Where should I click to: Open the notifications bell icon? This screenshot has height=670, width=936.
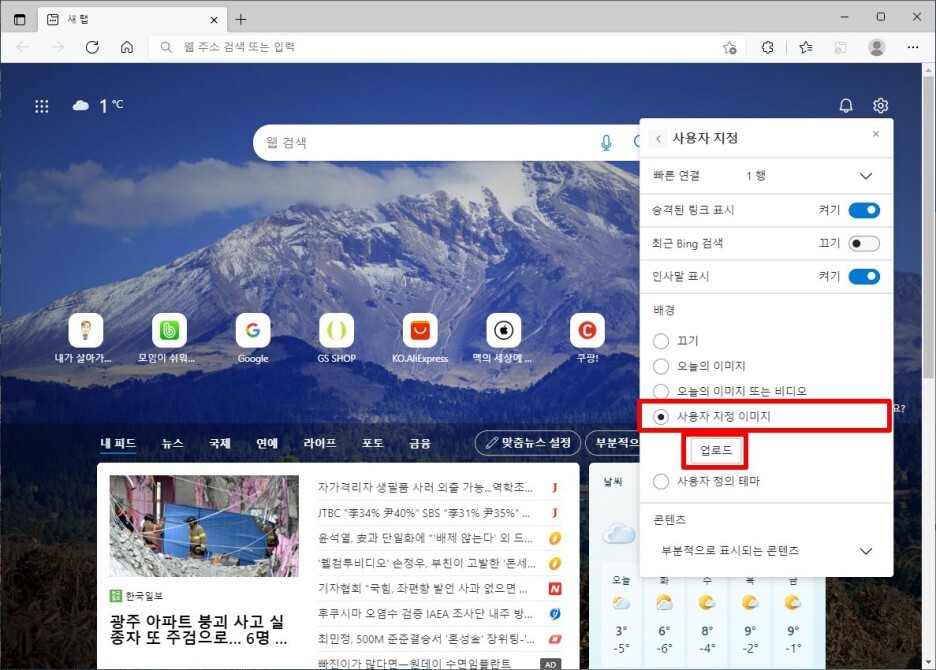point(846,106)
